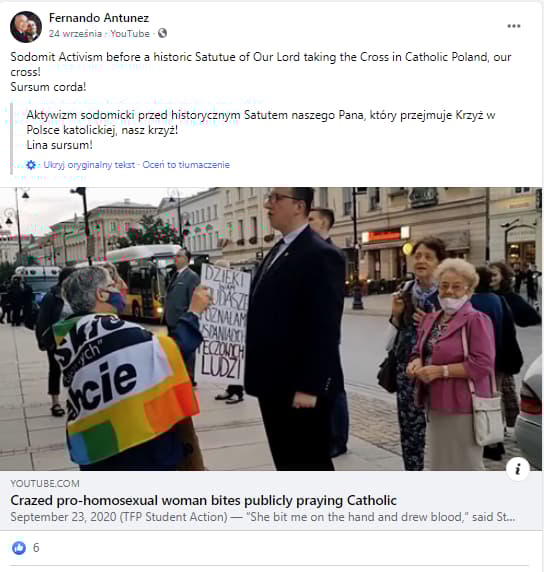
Task: Click the September 23, 2020 description text
Action: click(x=263, y=517)
